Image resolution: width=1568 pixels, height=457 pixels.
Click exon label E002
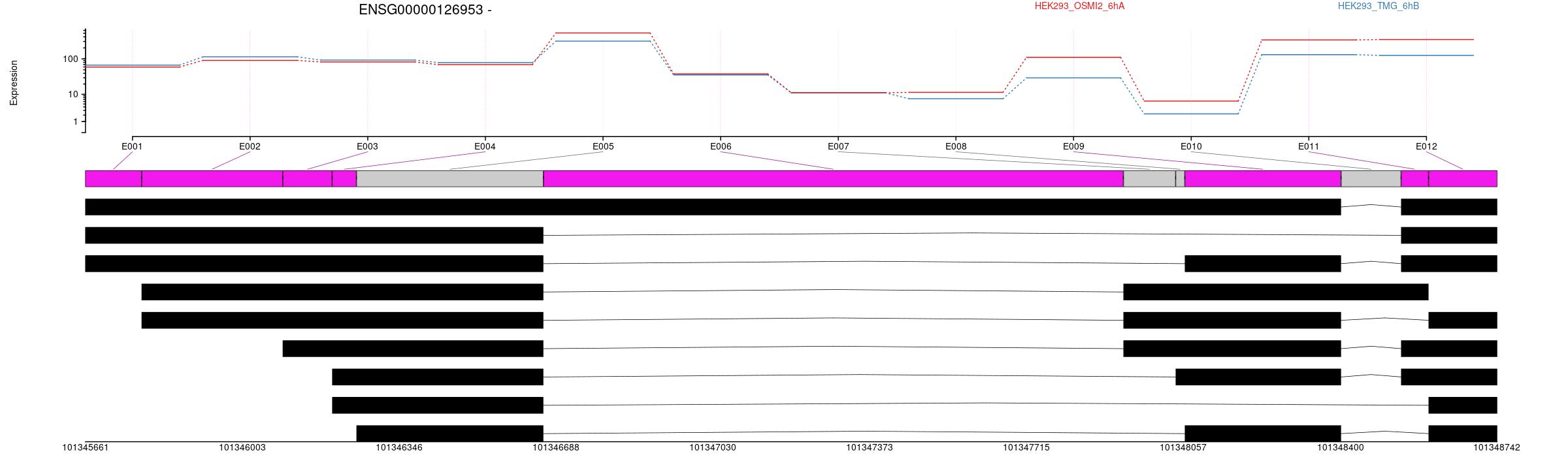click(x=250, y=147)
